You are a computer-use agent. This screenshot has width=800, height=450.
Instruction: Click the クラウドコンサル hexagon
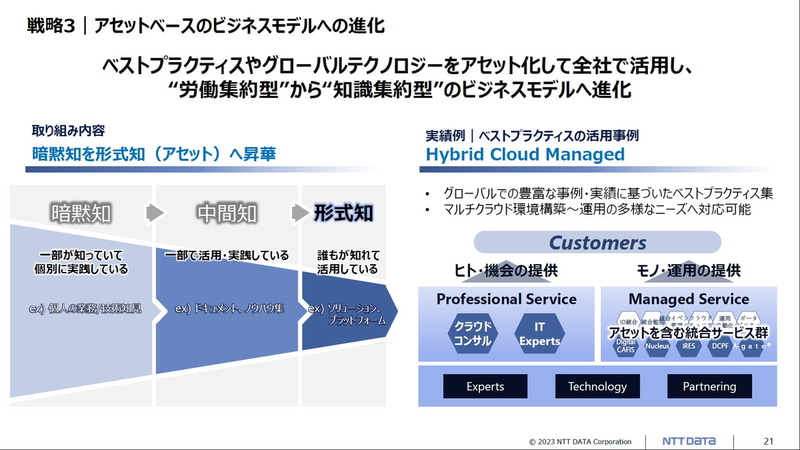pyautogui.click(x=473, y=333)
